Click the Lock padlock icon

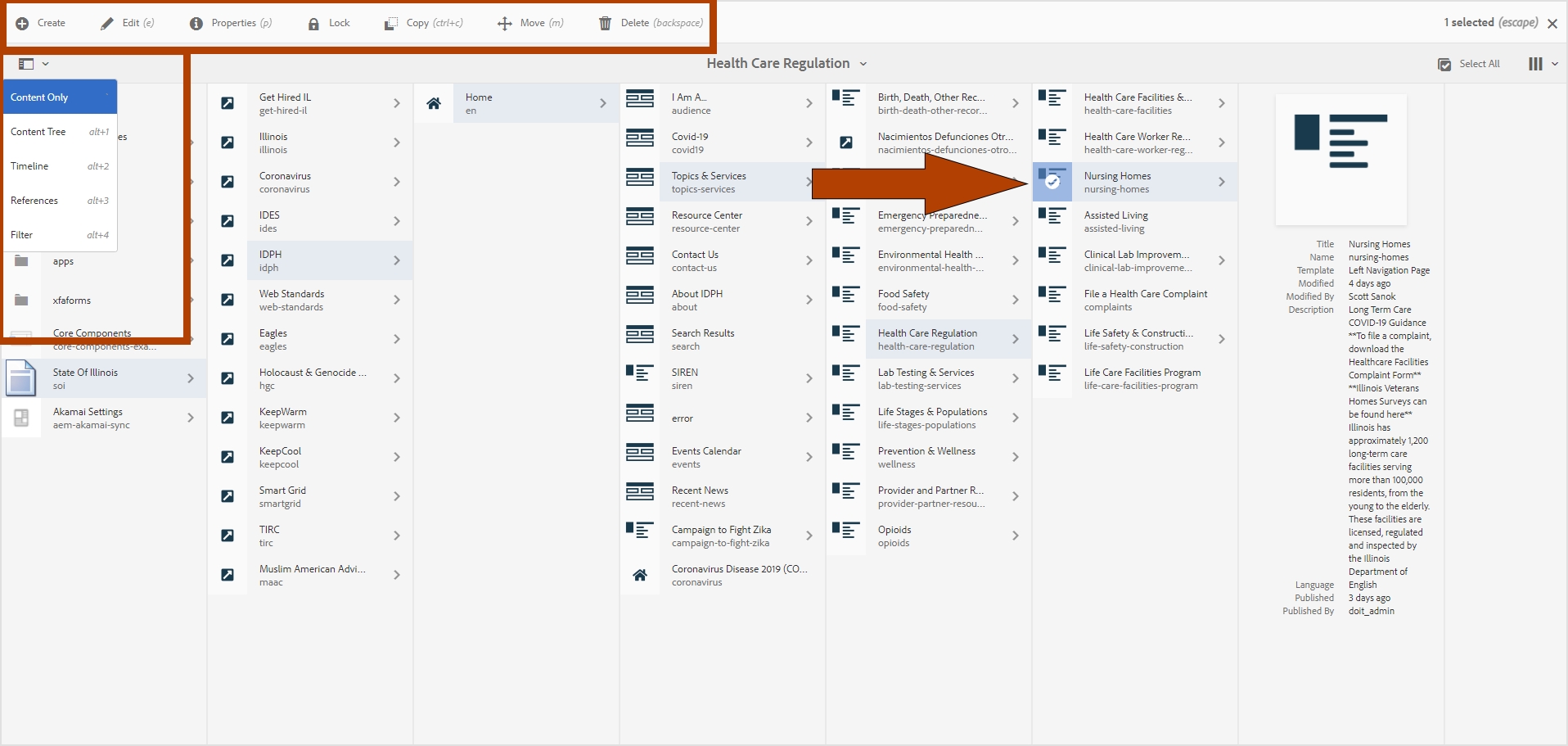pos(313,23)
